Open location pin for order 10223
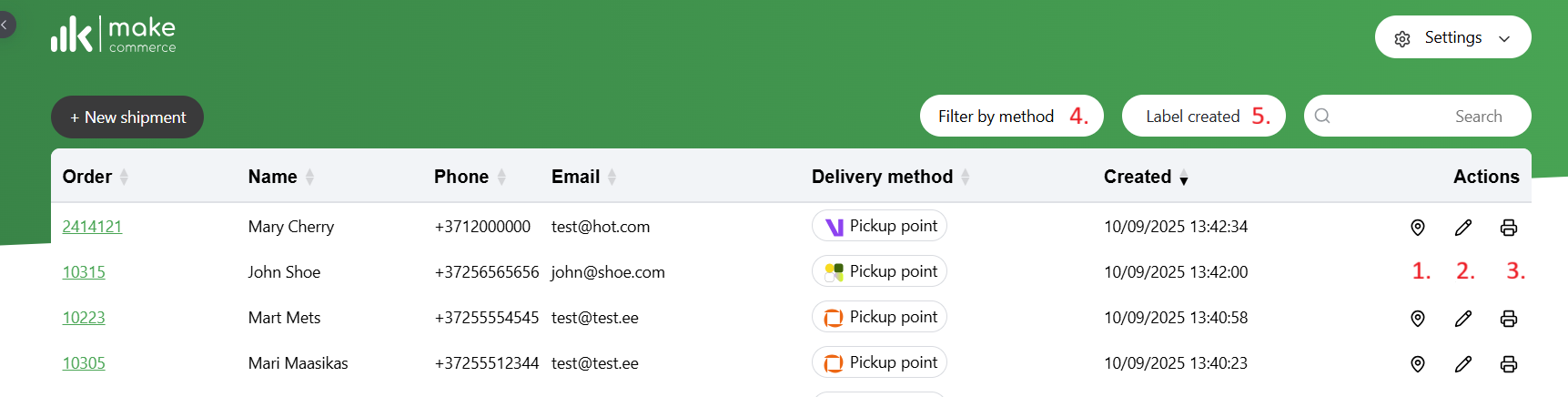1568x397 pixels. tap(1417, 319)
